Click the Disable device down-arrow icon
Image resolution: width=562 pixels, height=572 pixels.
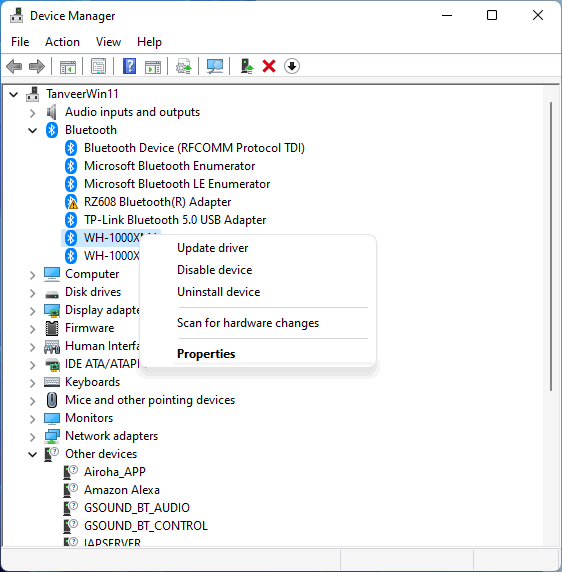(292, 66)
